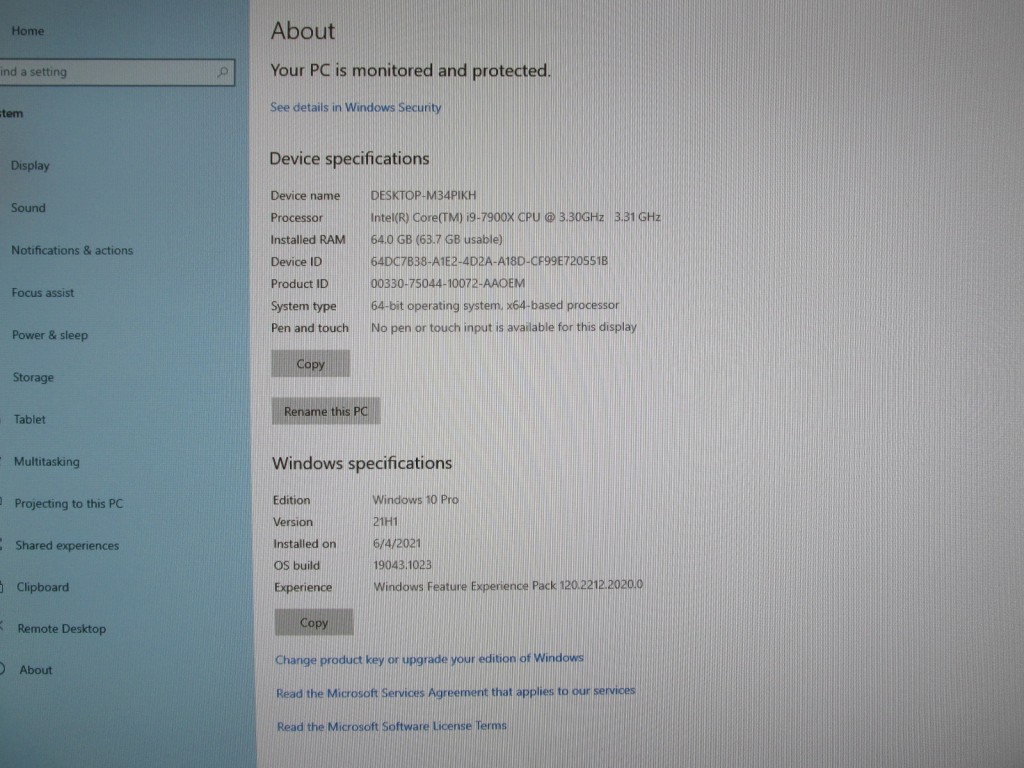Open Shared experiences settings
This screenshot has width=1024, height=768.
(67, 545)
